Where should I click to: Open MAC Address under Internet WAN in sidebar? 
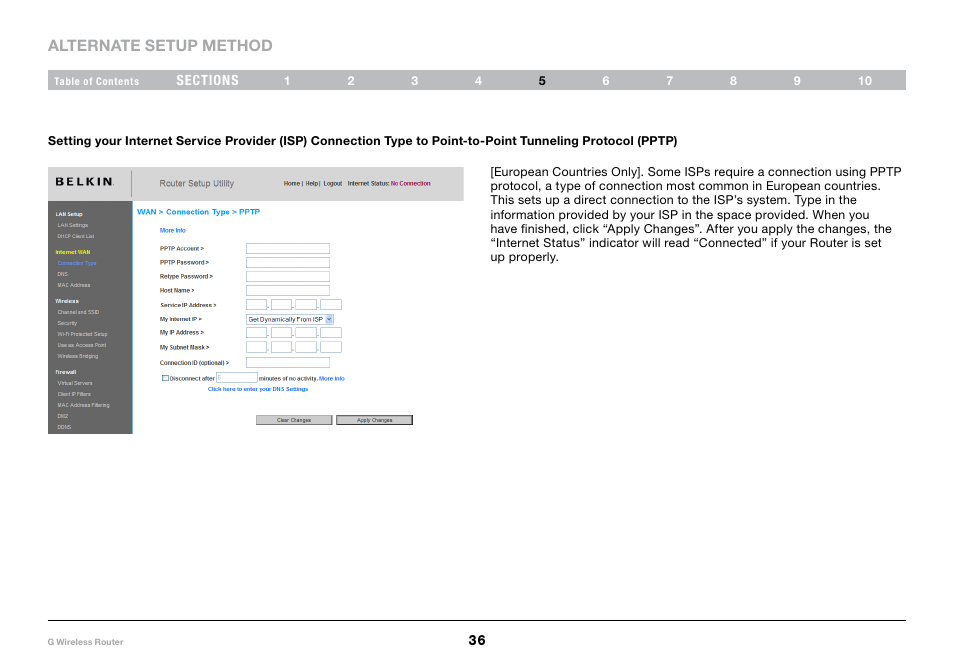[x=74, y=285]
